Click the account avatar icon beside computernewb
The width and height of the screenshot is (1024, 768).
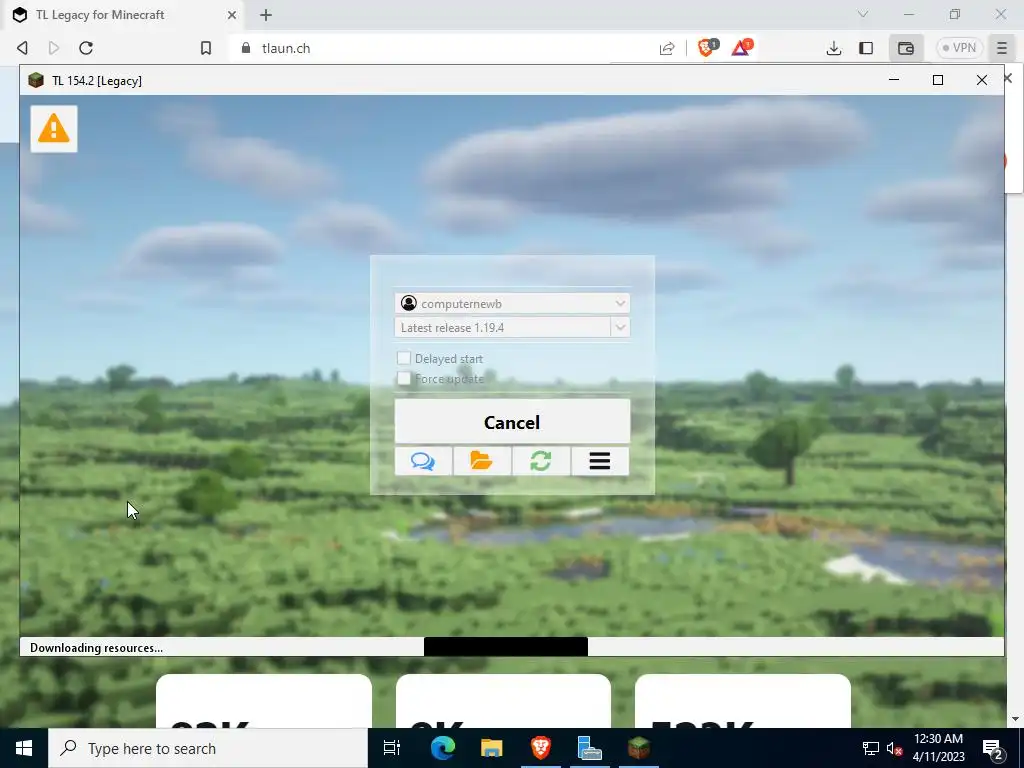click(x=409, y=303)
